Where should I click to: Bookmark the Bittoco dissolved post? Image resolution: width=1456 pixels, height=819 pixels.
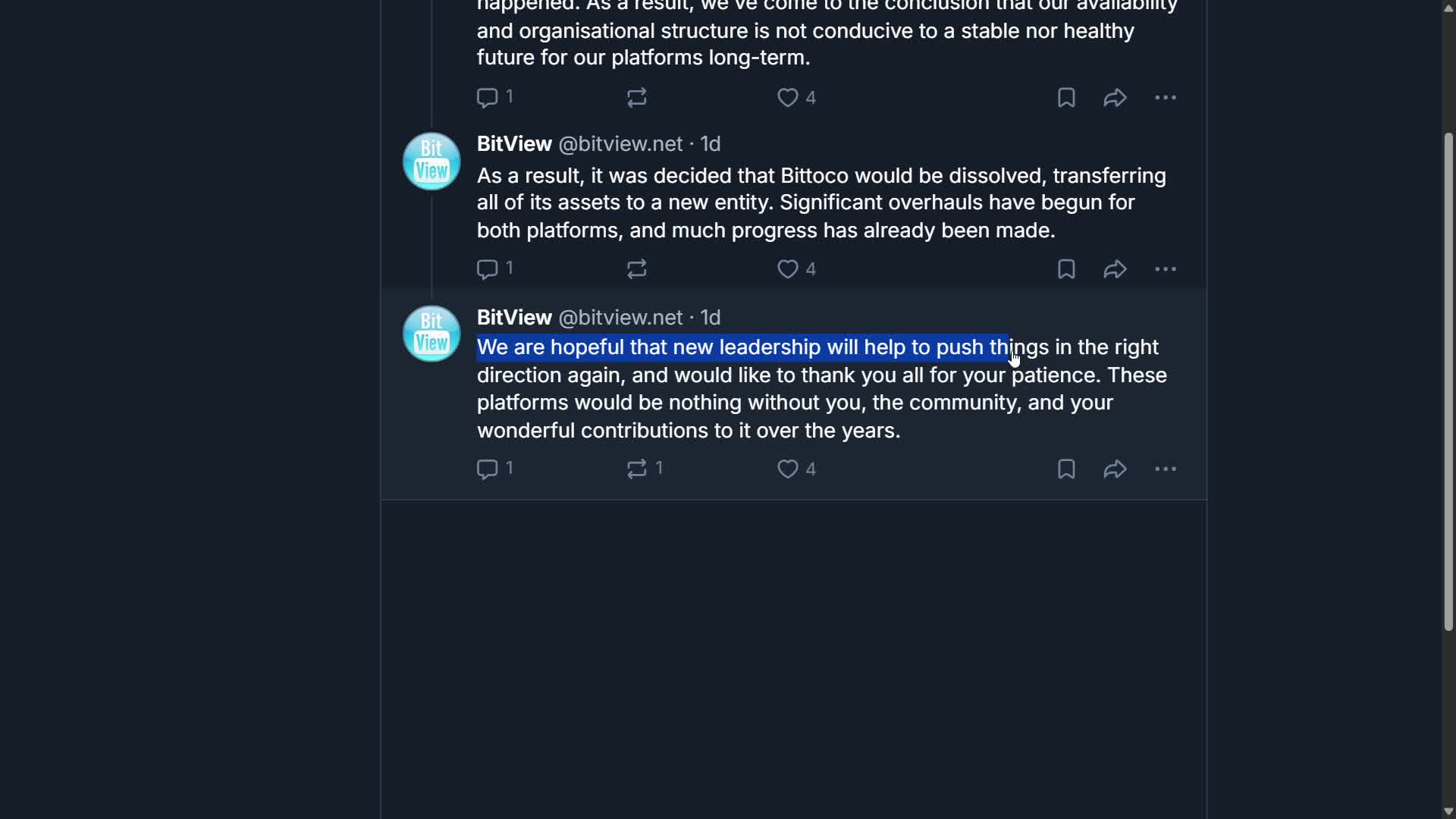click(1066, 269)
